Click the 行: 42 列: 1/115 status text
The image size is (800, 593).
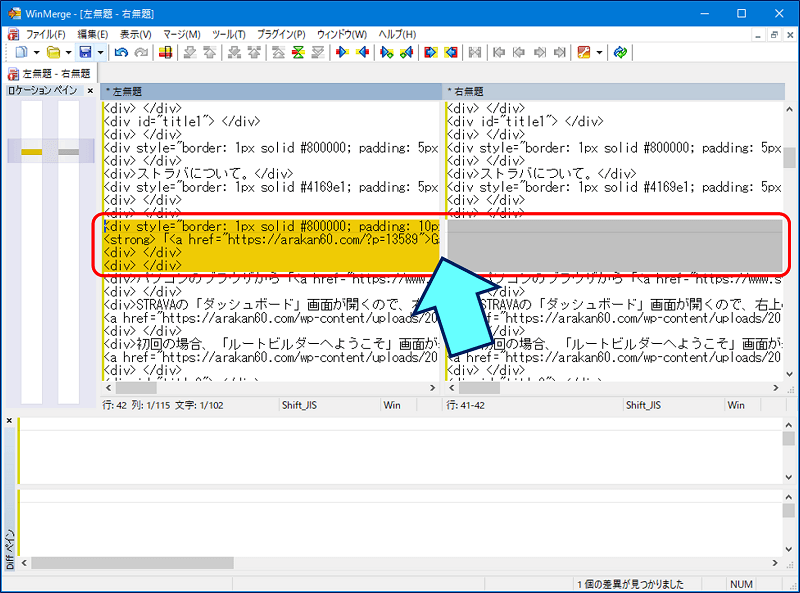(x=163, y=405)
